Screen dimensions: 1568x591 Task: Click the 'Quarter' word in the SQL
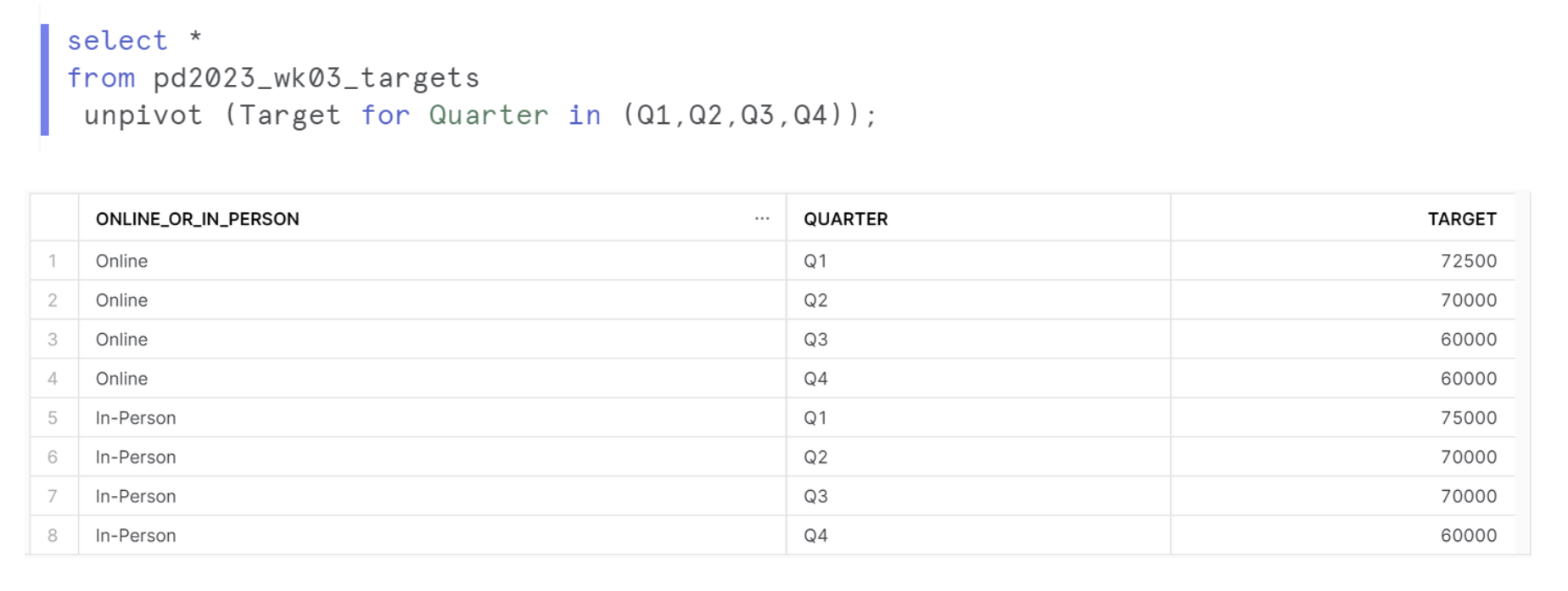(488, 115)
